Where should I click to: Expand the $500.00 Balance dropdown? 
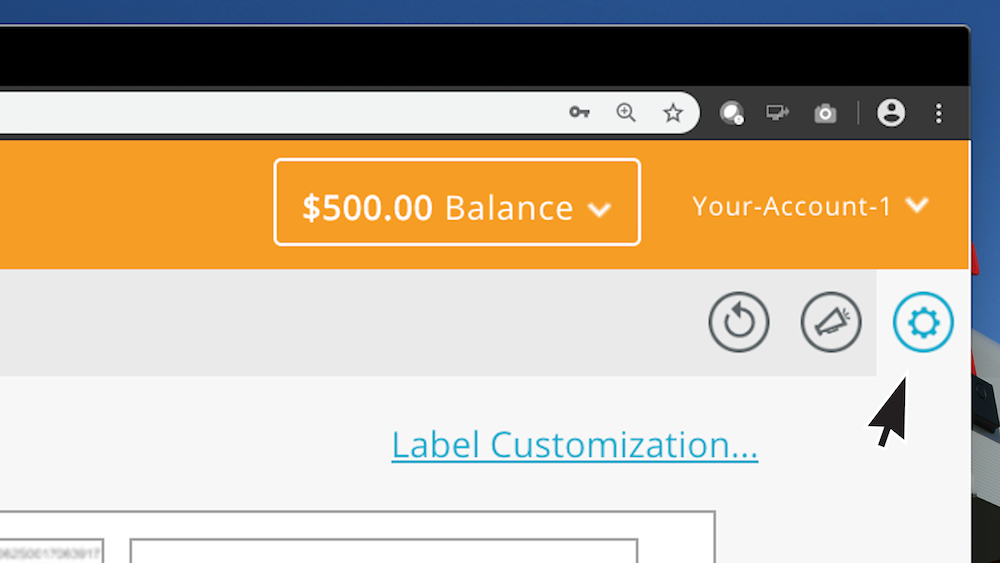pyautogui.click(x=457, y=202)
